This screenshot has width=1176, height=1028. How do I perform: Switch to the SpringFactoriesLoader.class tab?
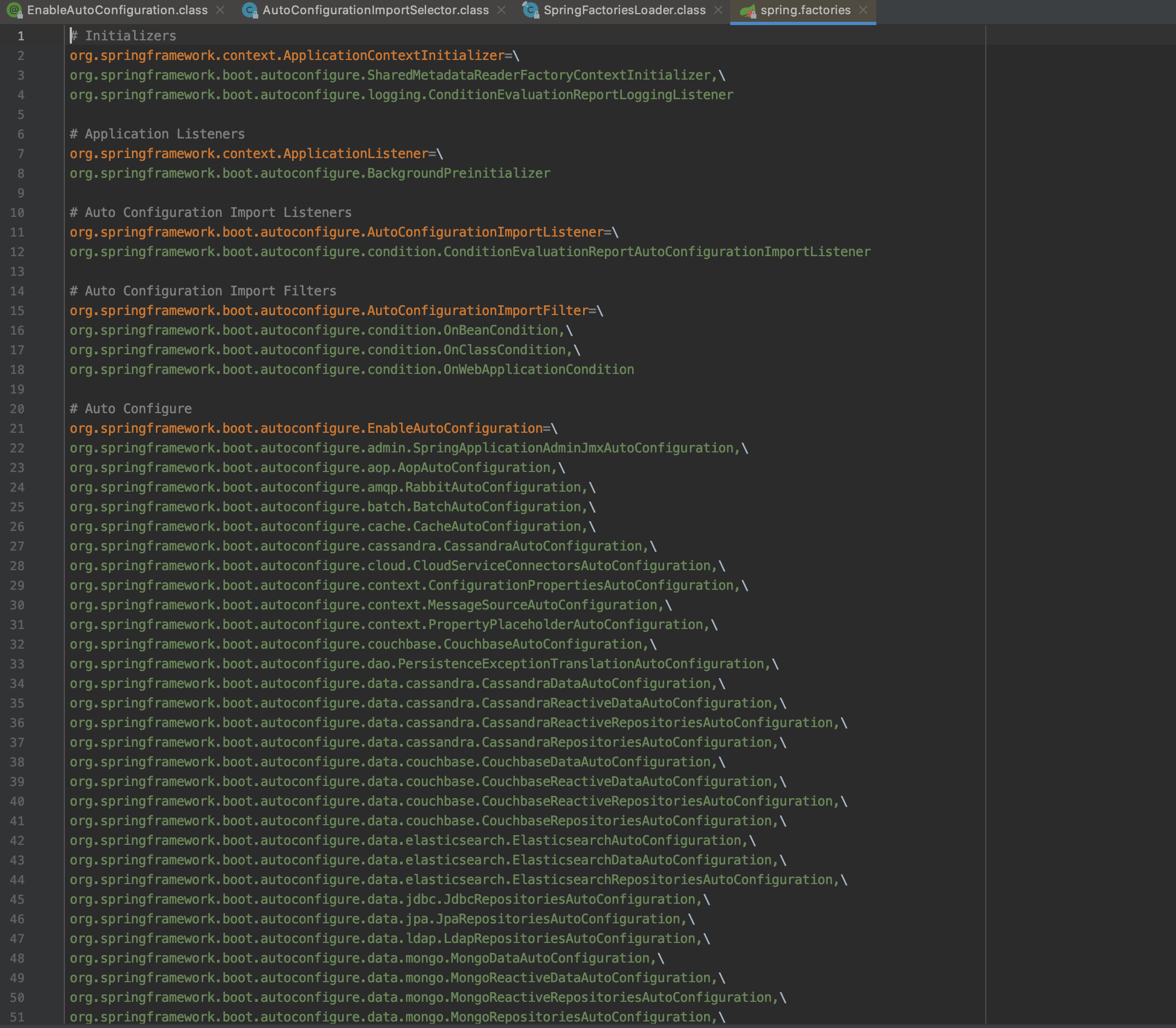point(625,10)
